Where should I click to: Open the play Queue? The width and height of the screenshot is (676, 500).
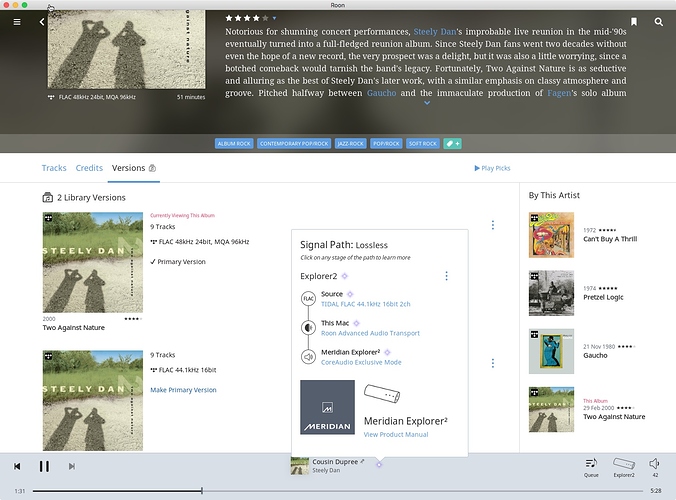[591, 467]
